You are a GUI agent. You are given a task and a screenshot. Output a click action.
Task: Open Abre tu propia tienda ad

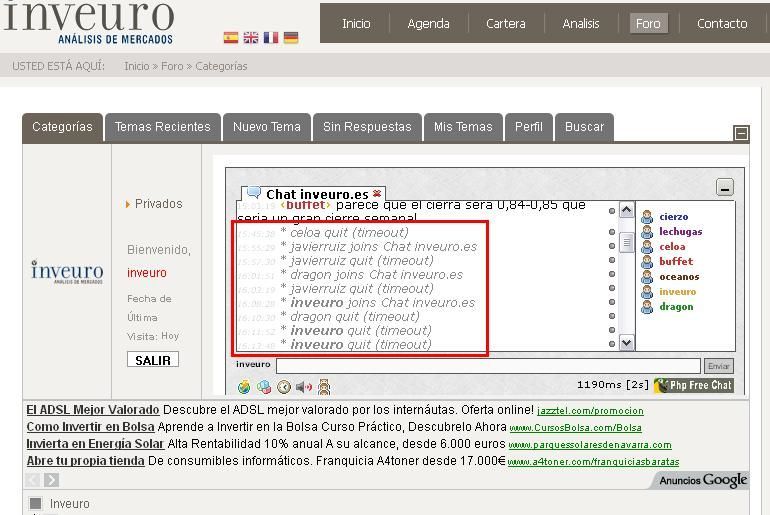85,461
